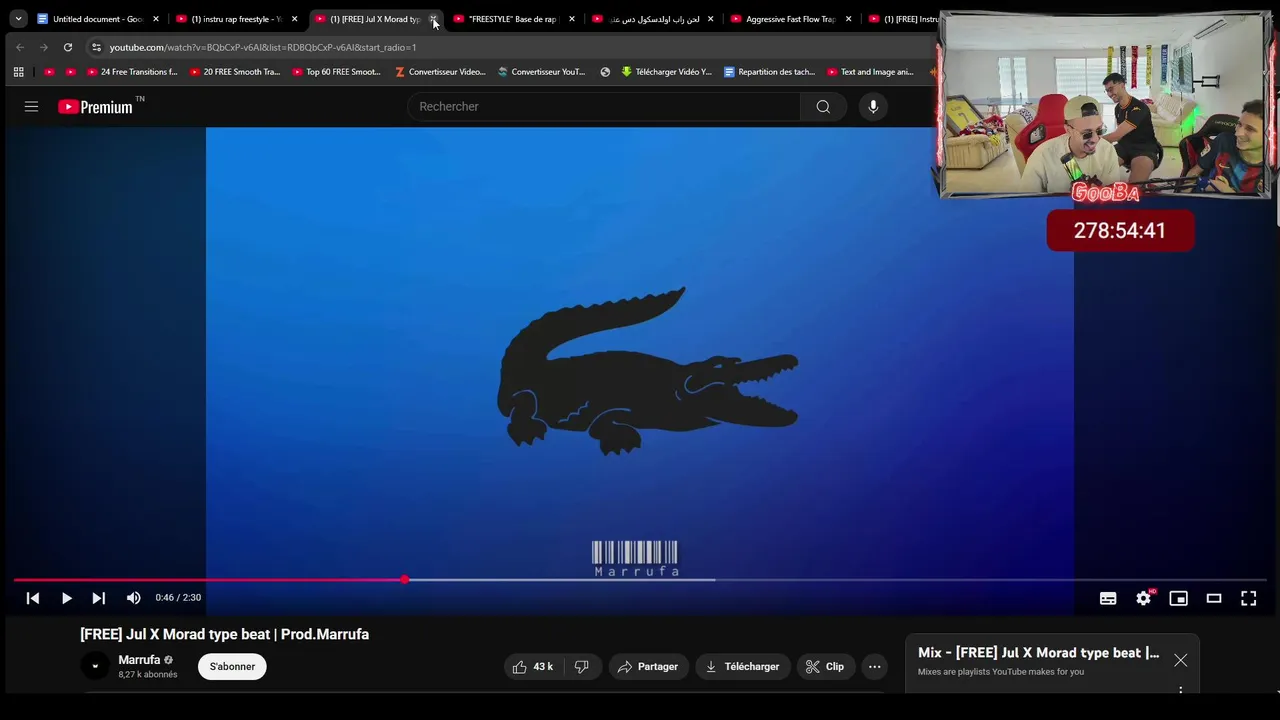Open the tab search dropdown arrow
The height and width of the screenshot is (720, 1280).
(18, 19)
